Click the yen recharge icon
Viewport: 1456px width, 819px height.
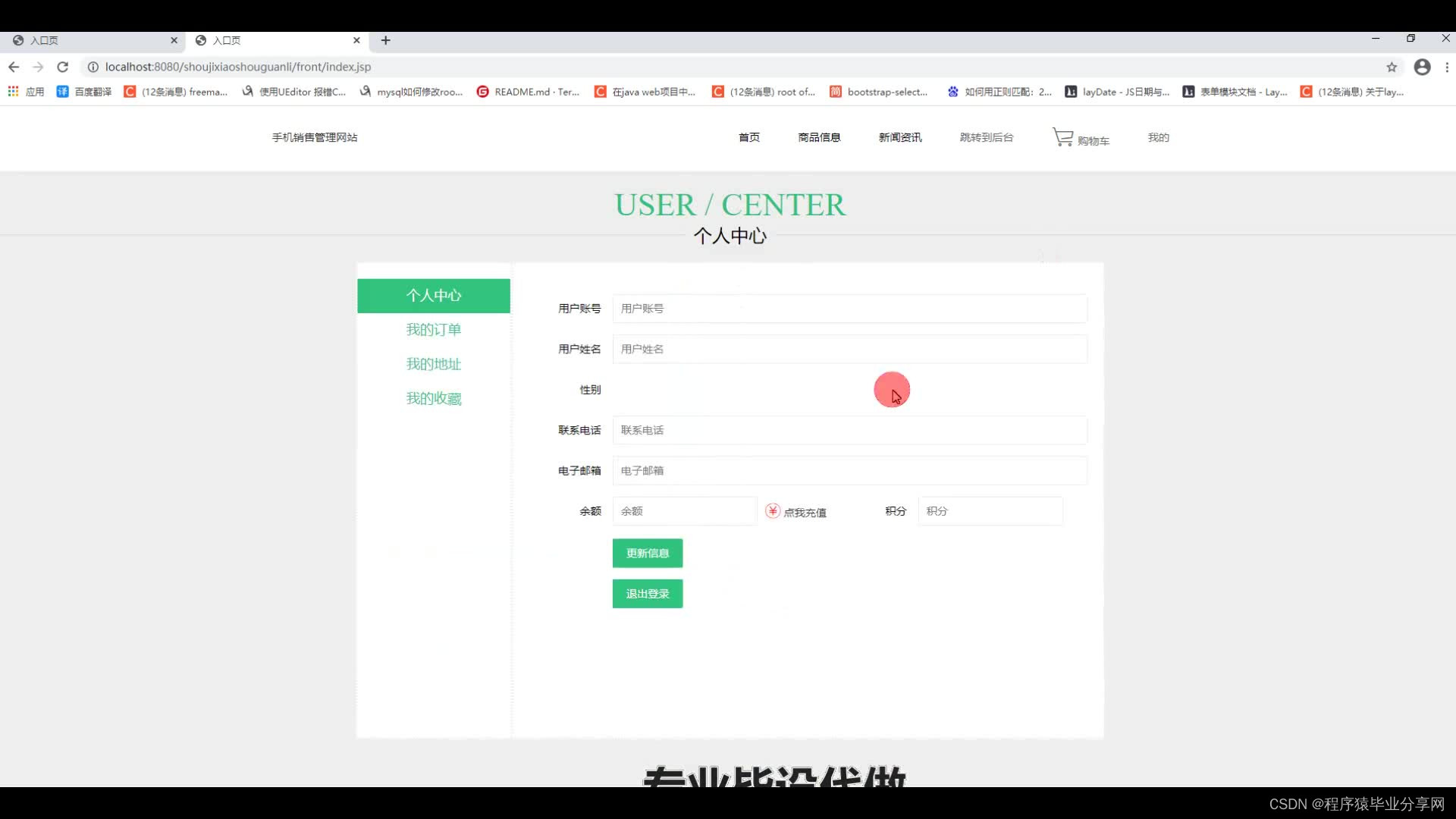[772, 511]
